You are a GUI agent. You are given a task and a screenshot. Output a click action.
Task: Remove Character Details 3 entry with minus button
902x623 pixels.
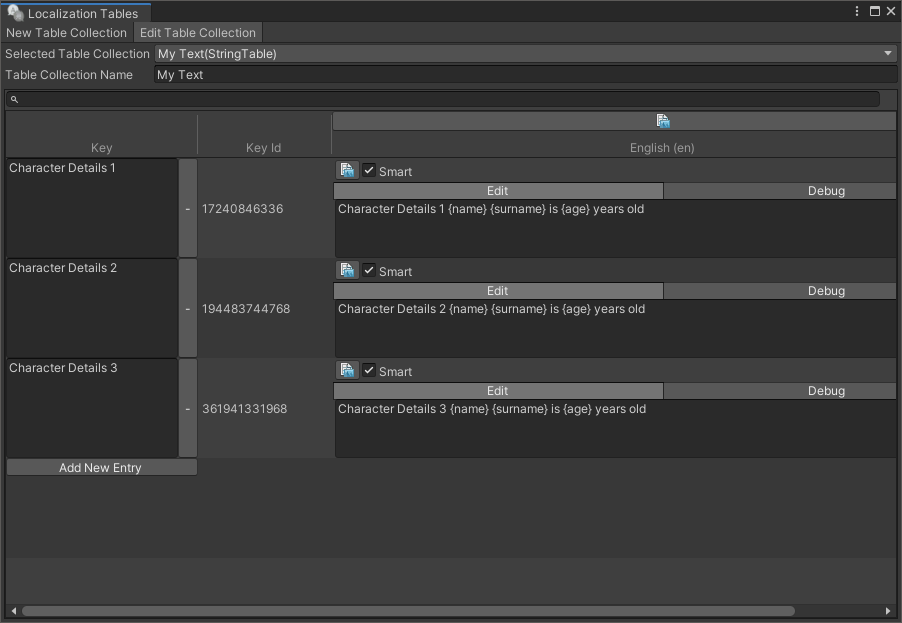[187, 409]
